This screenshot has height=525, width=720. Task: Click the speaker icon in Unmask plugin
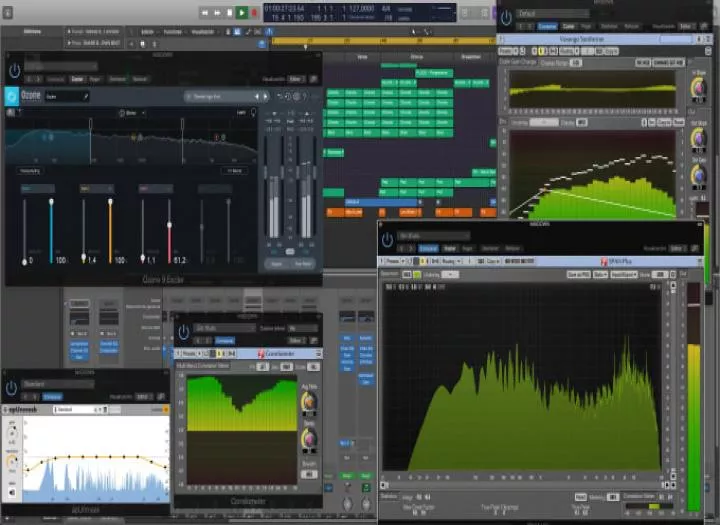point(12,493)
